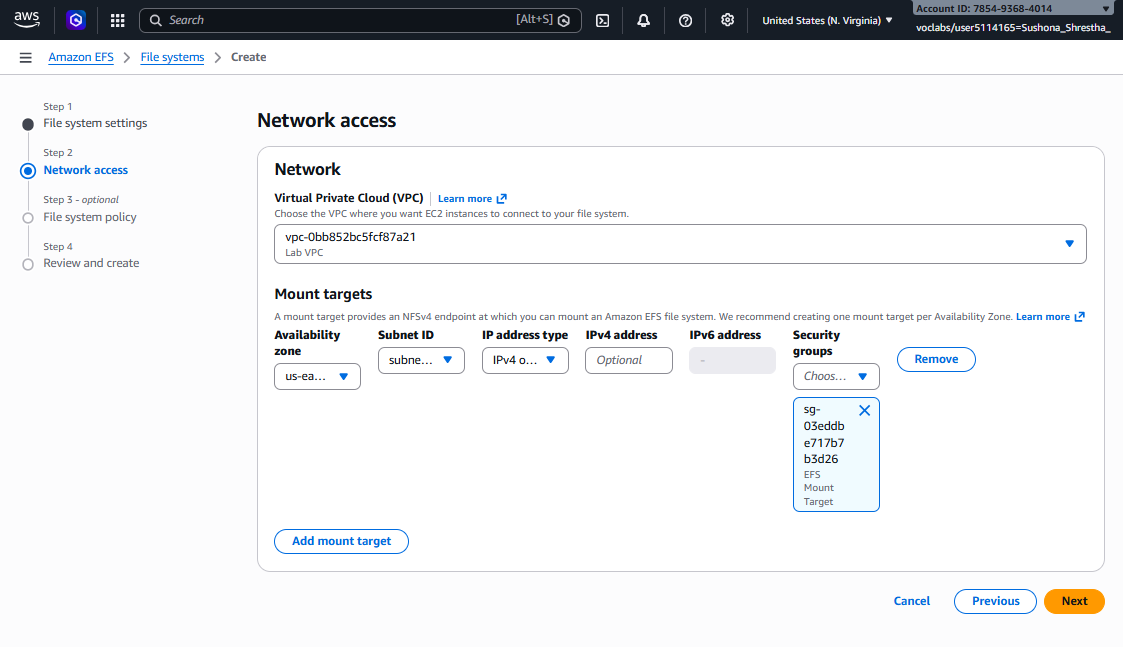Viewport: 1123px width, 647px height.
Task: Click the search magnifier icon
Action: tap(155, 20)
